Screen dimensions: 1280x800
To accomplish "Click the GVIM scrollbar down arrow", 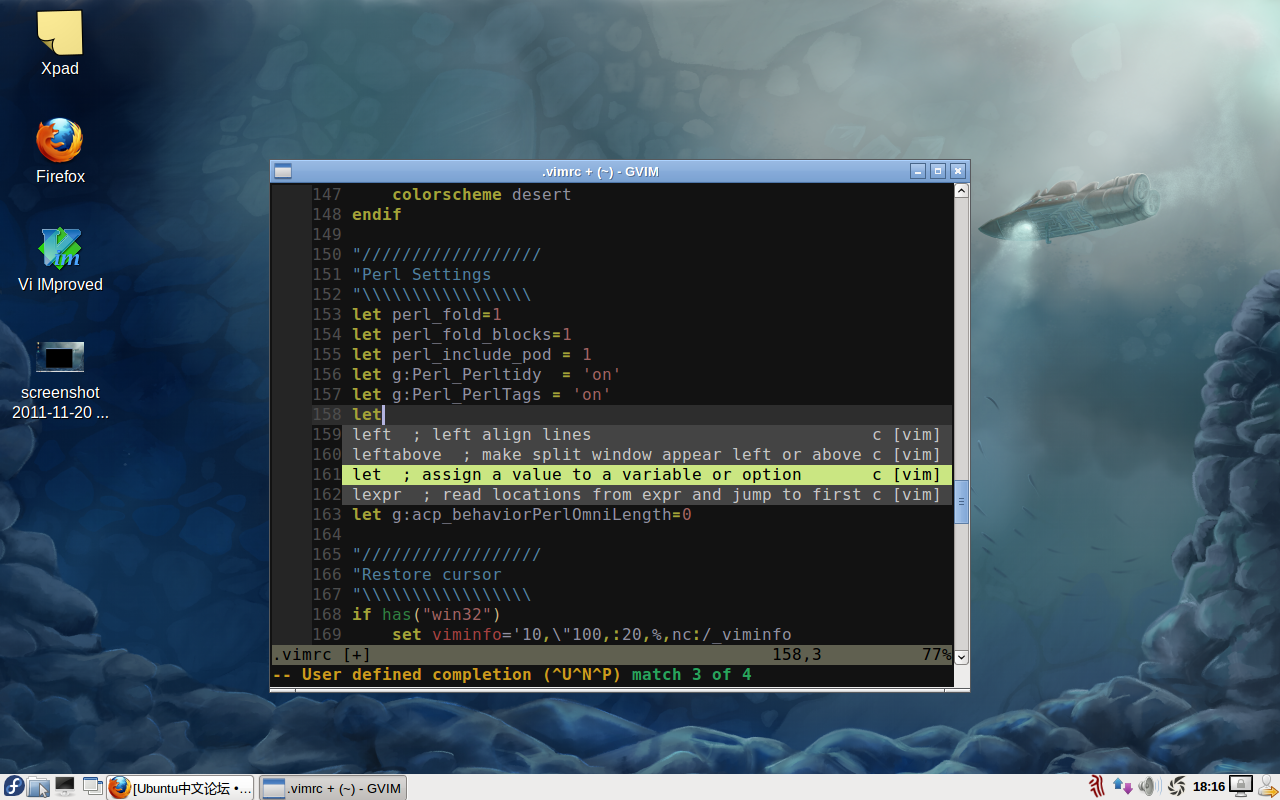I will pos(961,657).
